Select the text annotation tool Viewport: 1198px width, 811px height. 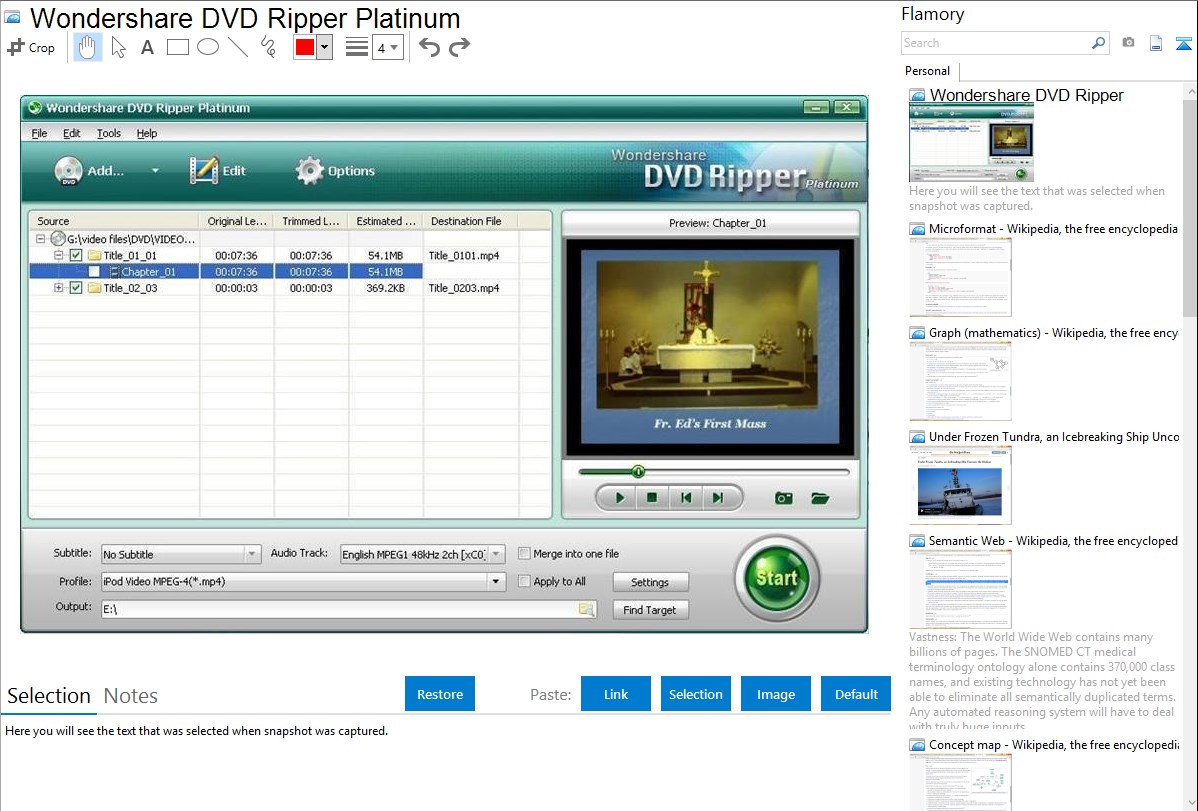(147, 47)
